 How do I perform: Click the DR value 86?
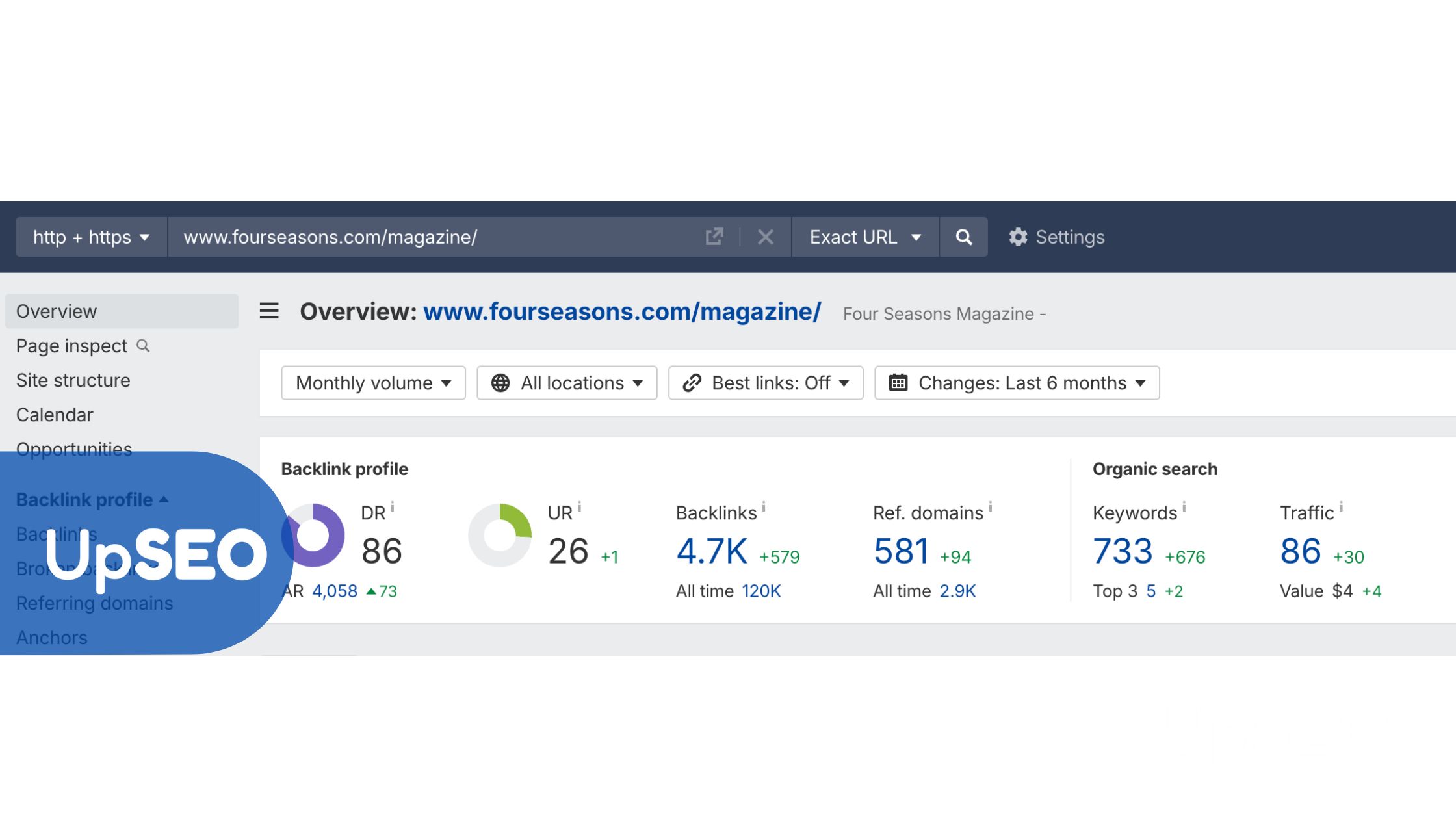[x=382, y=551]
